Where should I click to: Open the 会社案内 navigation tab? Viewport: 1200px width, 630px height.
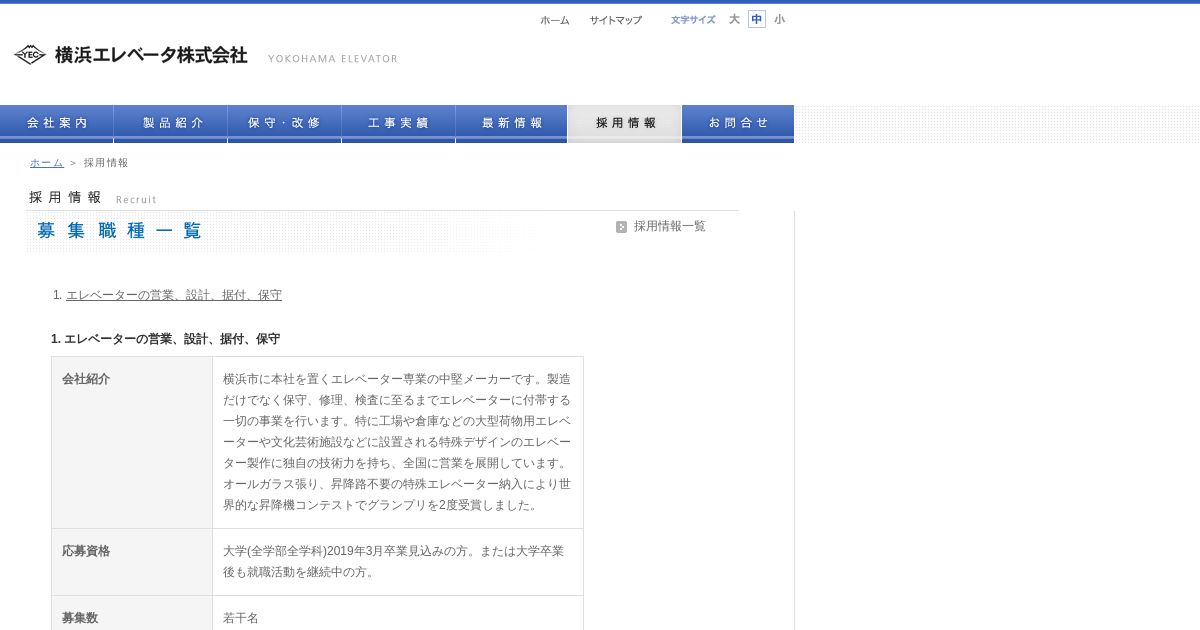57,123
